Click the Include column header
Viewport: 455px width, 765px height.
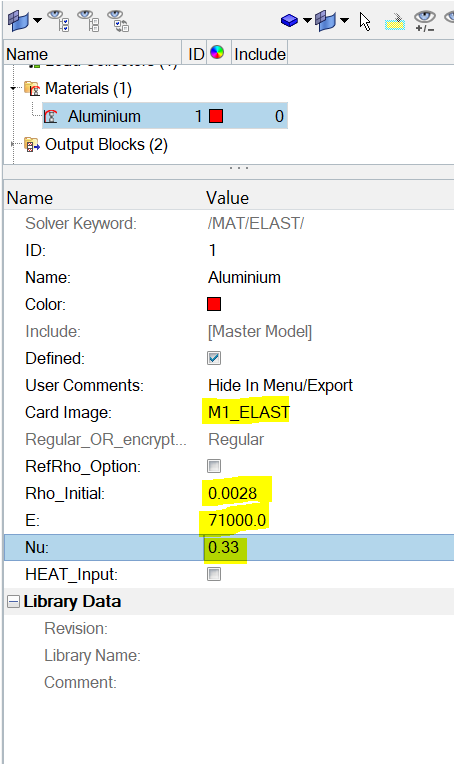coord(259,54)
